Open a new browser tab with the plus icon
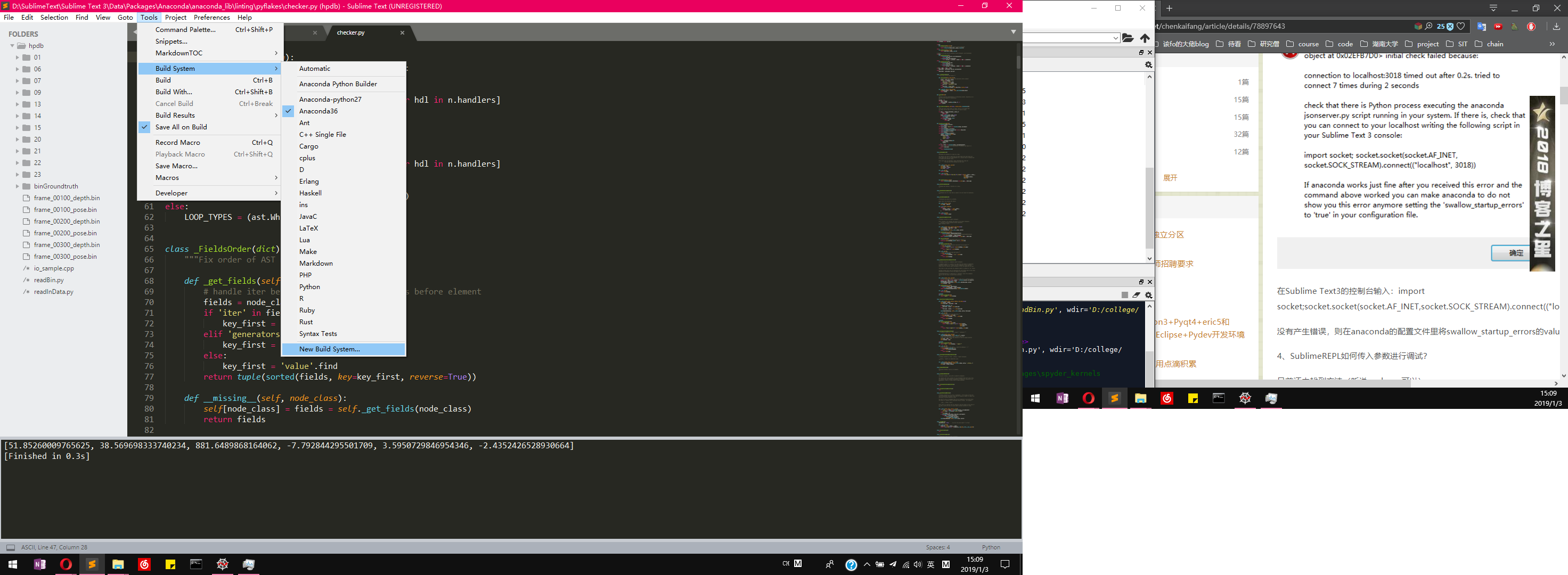 [1169, 8]
